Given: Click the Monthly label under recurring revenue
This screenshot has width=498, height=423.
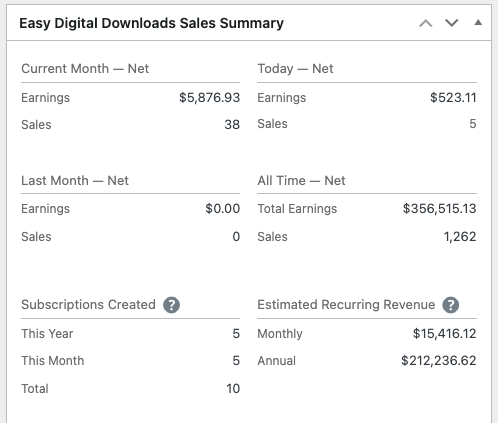Looking at the screenshot, I should click(x=280, y=334).
